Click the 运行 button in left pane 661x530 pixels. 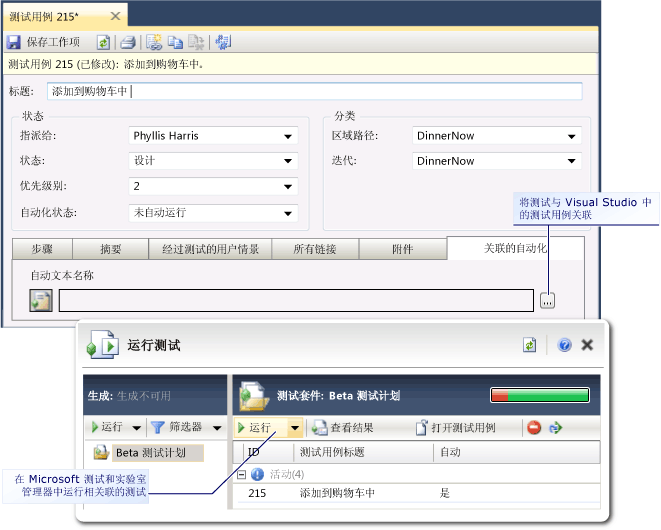pos(107,427)
